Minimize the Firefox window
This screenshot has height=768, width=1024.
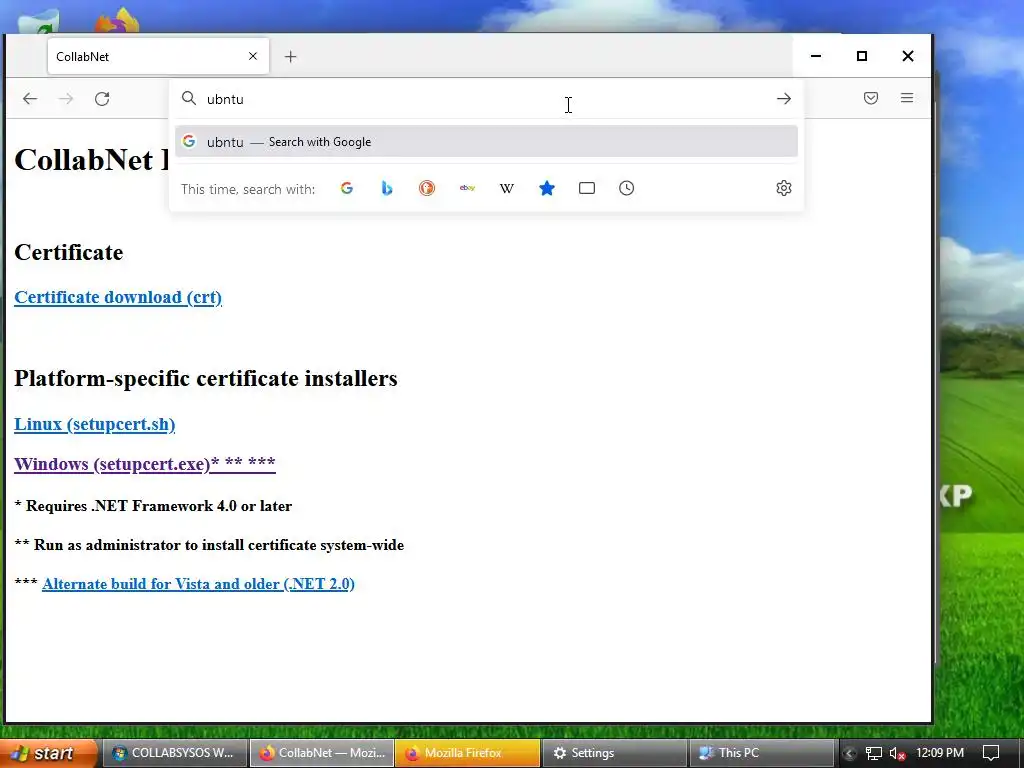[x=816, y=56]
